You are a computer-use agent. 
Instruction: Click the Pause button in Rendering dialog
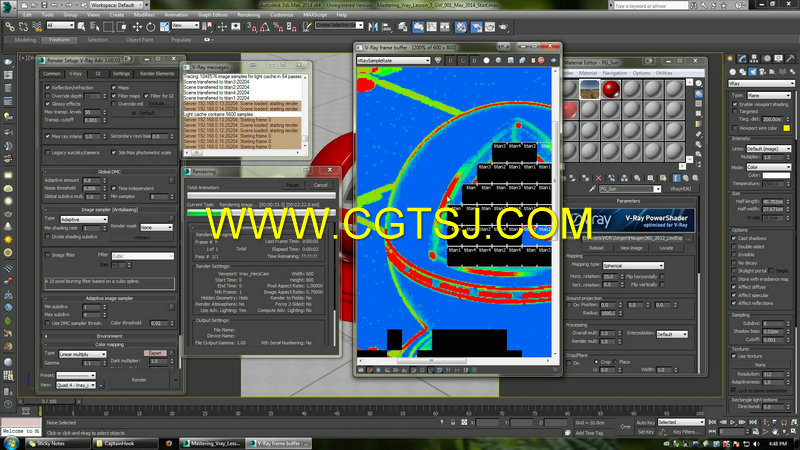292,185
